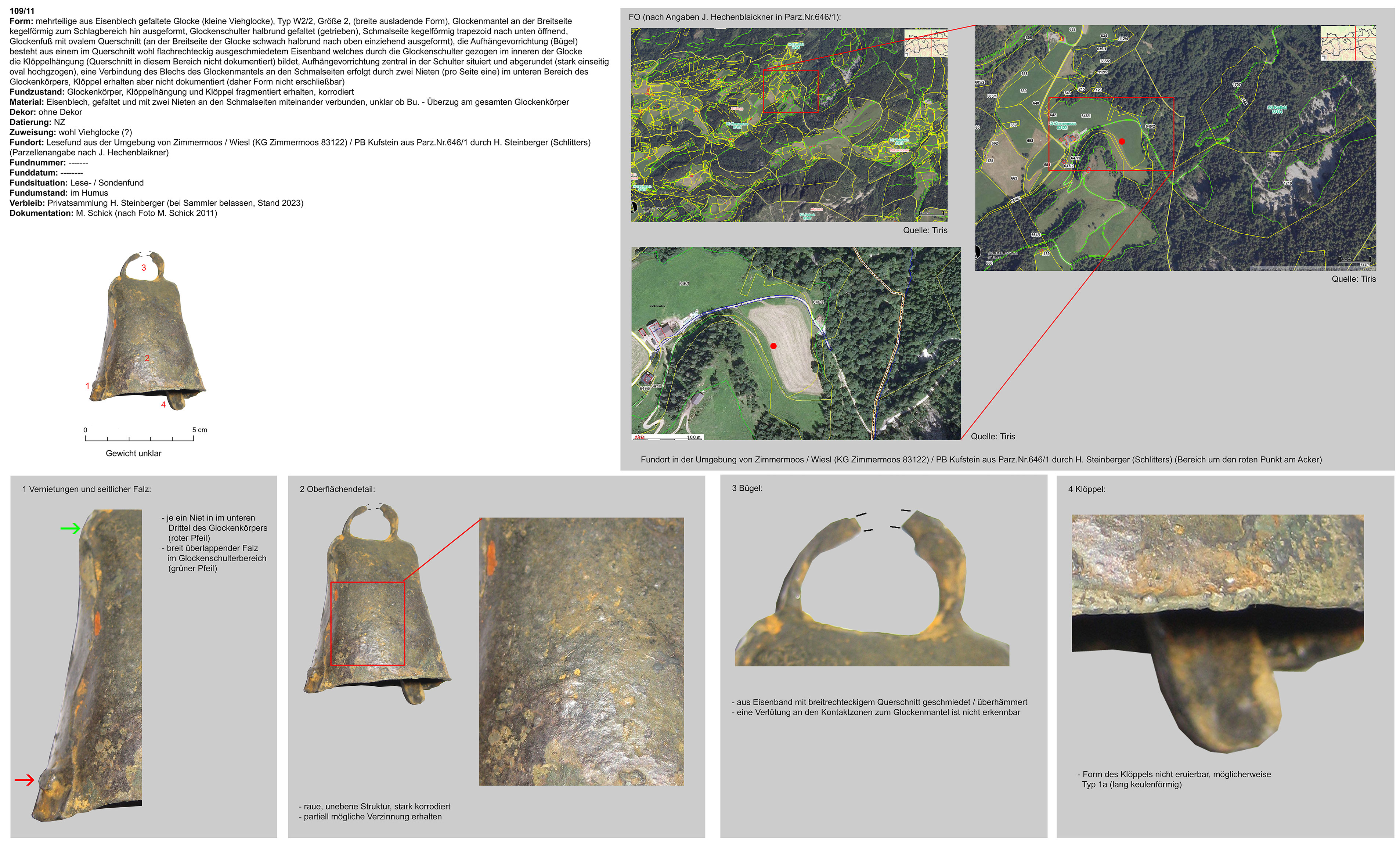This screenshot has height=844, width=1400.
Task: Click the green arrow marking the fold
Action: [x=70, y=529]
